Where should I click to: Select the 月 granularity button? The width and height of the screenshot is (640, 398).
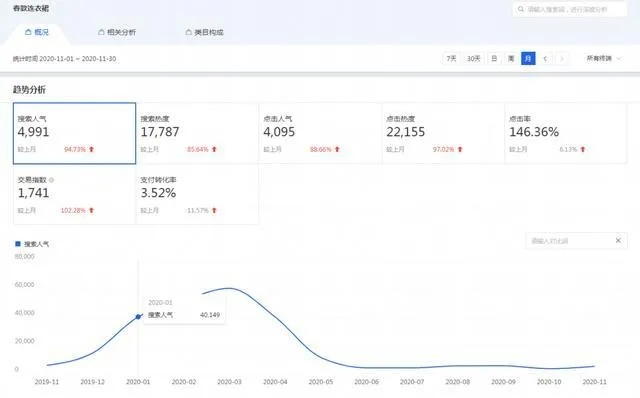528,59
